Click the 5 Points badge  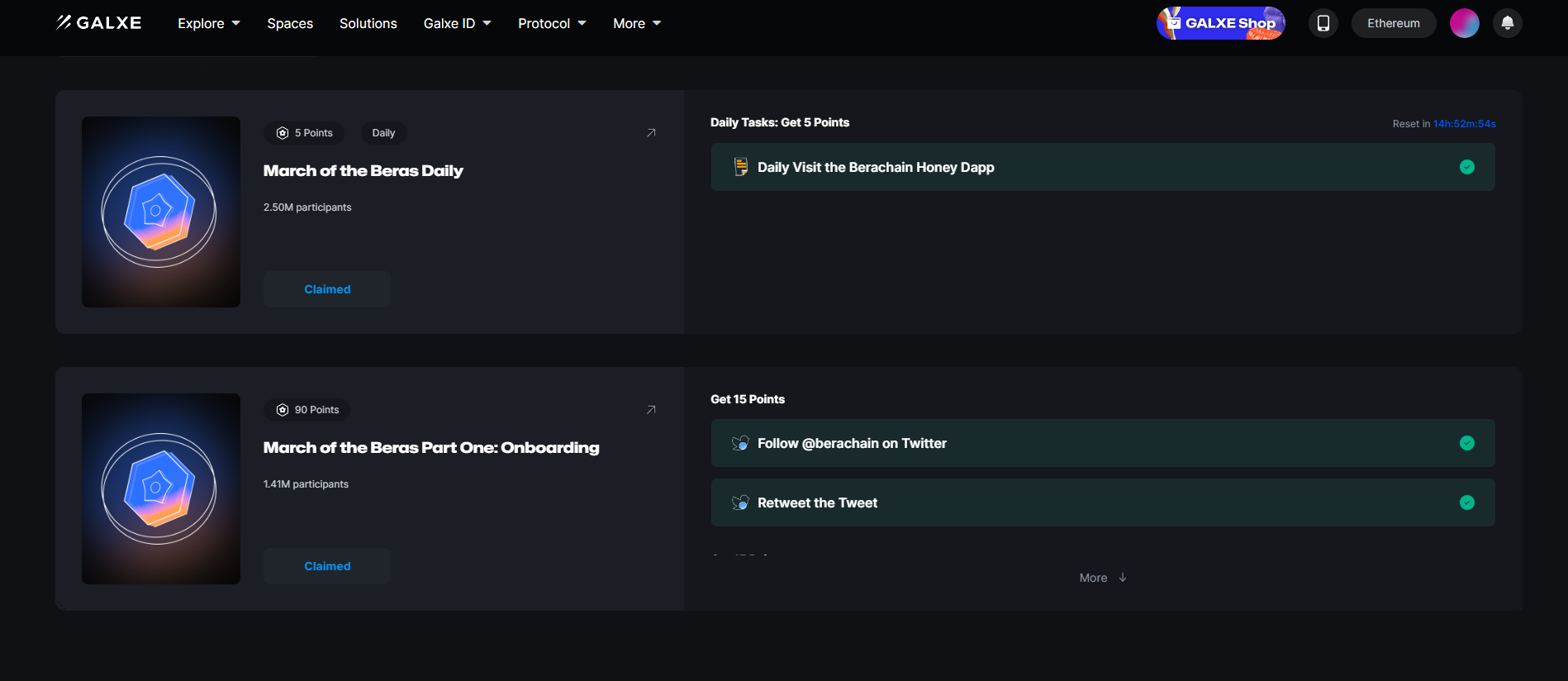point(305,133)
